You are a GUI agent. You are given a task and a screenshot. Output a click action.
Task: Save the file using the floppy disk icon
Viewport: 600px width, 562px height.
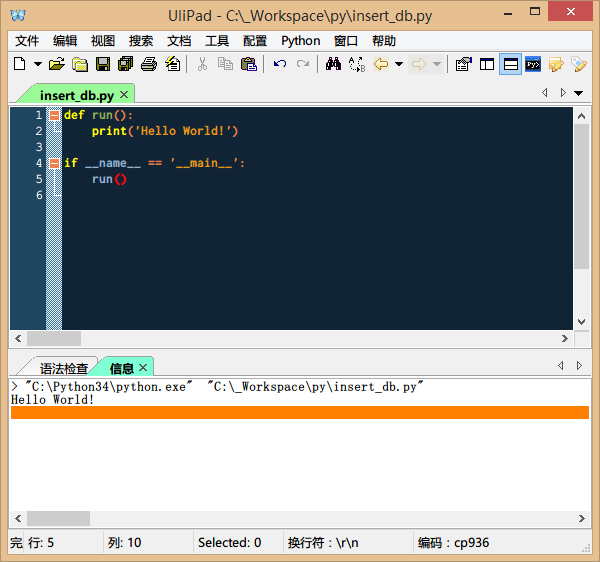[102, 64]
